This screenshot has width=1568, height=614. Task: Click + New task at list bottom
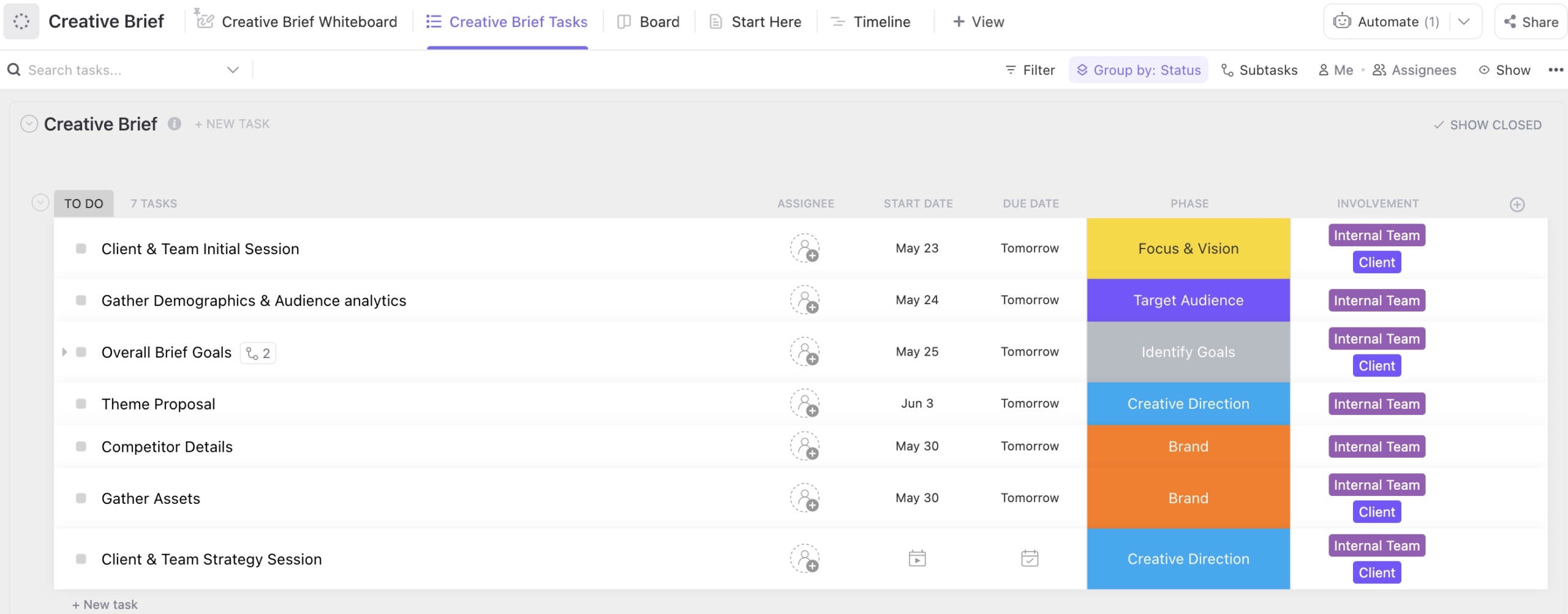tap(105, 604)
